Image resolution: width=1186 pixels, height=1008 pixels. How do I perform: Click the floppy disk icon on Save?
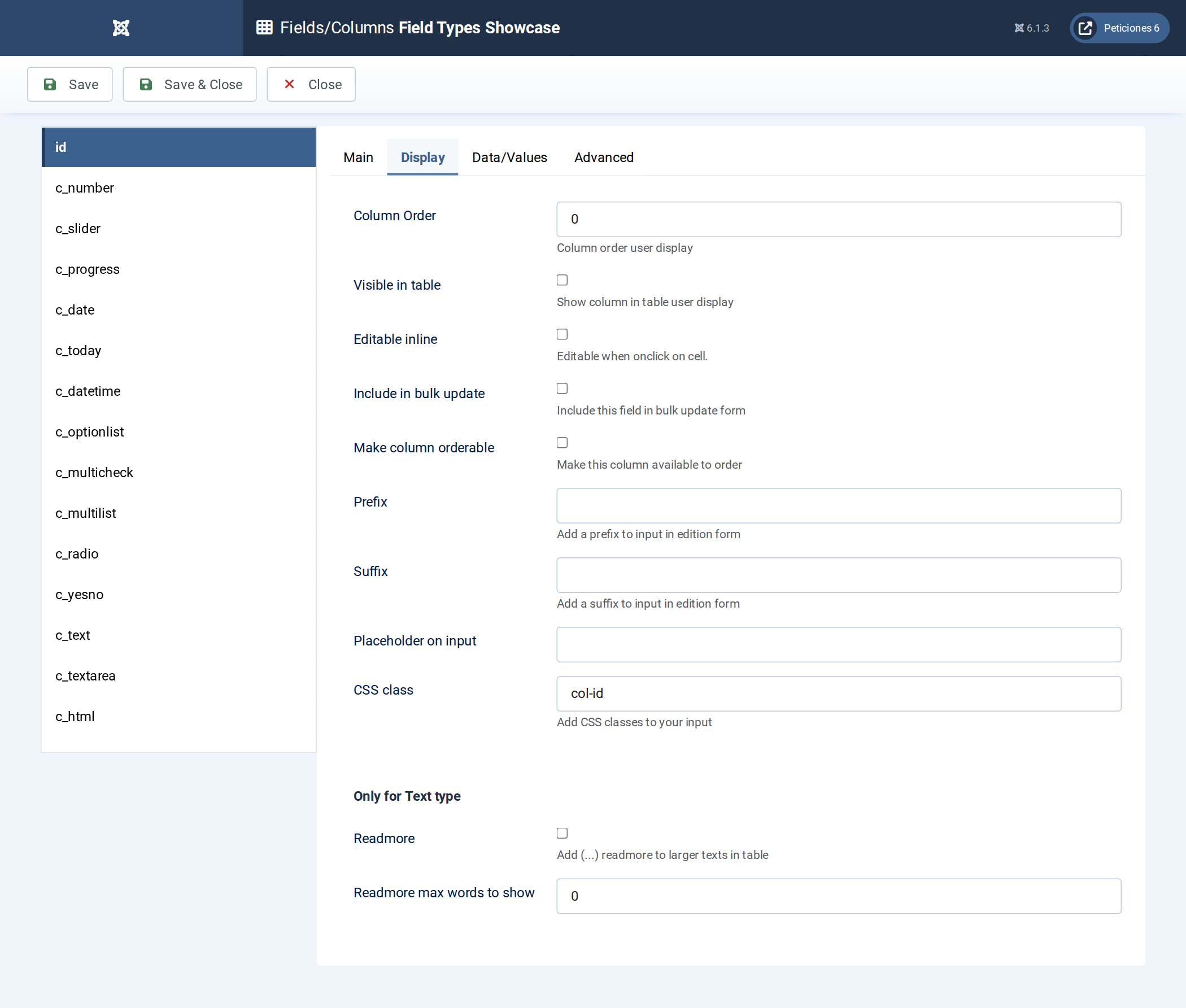click(50, 85)
